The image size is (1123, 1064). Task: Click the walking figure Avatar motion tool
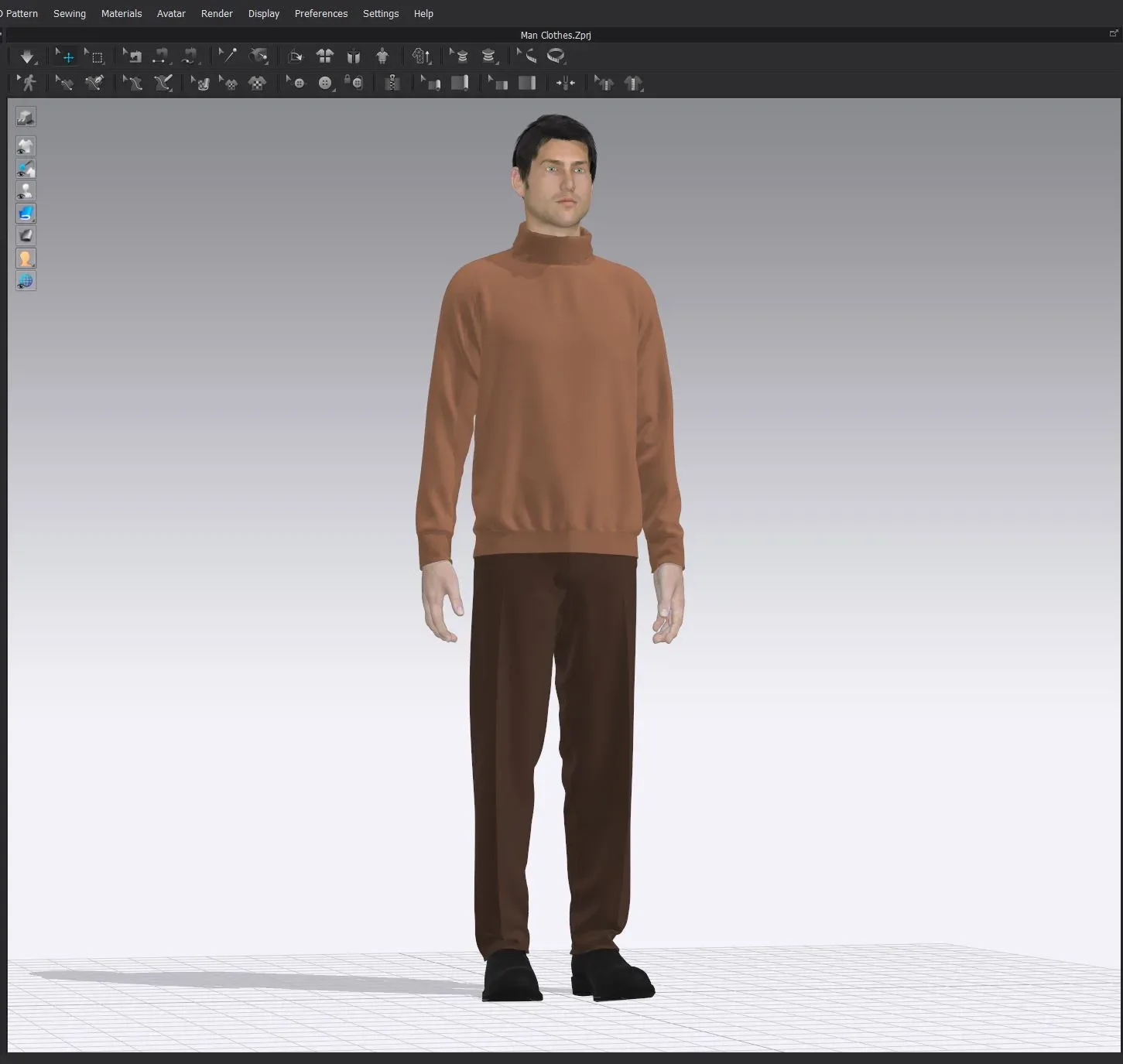[27, 83]
